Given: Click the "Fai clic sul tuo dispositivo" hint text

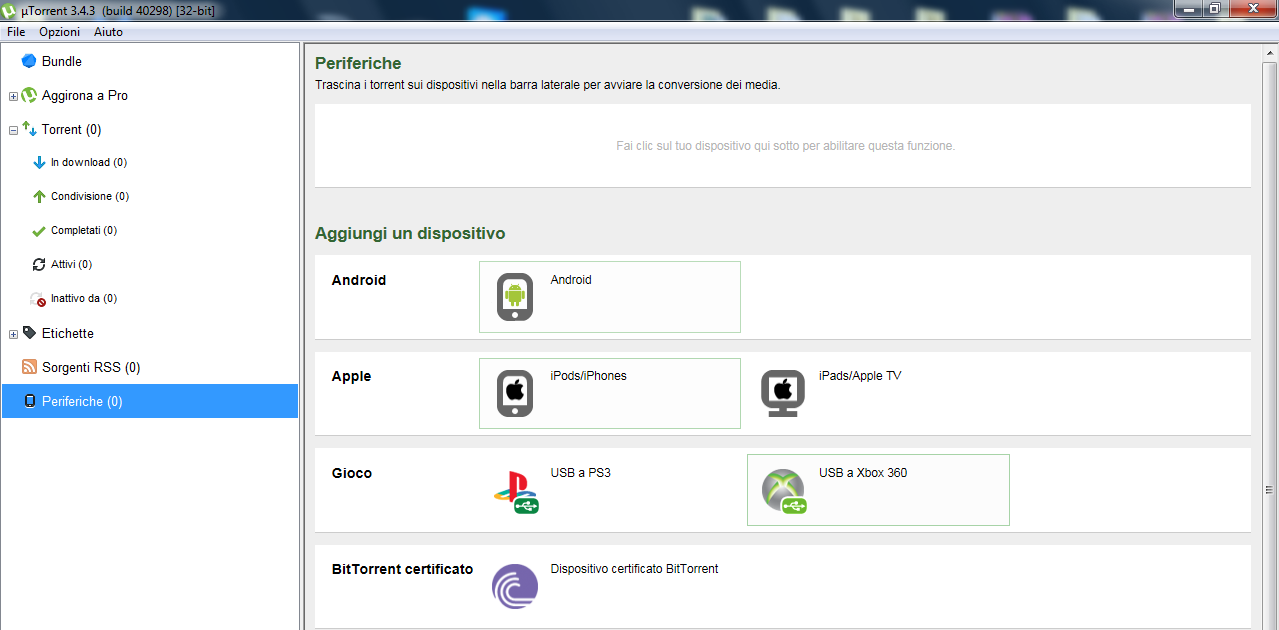Looking at the screenshot, I should tap(786, 146).
